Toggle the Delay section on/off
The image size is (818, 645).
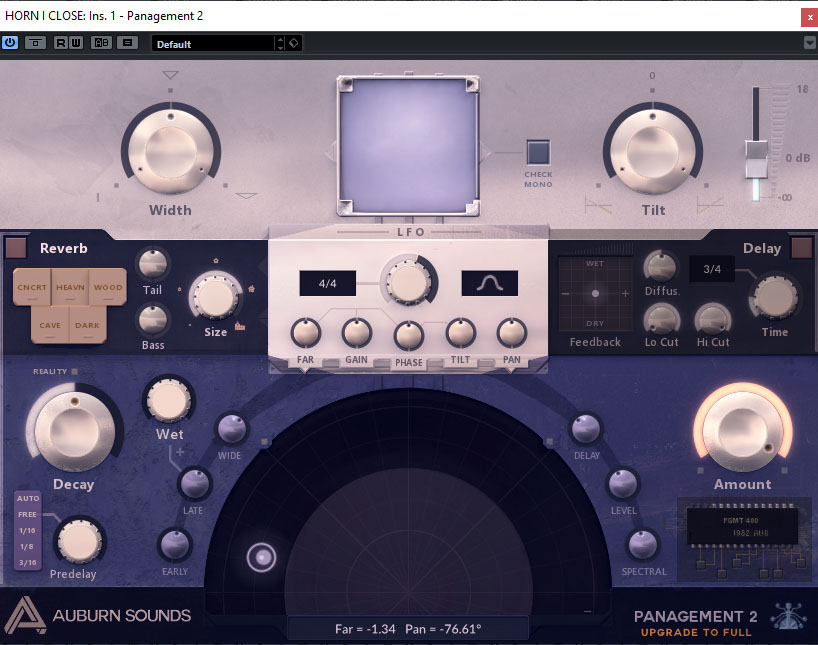[801, 248]
